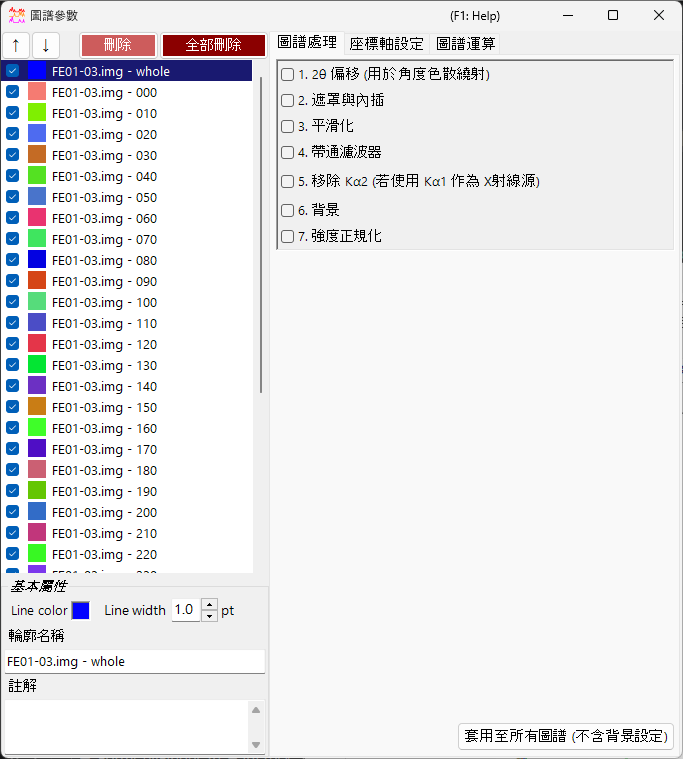The image size is (683, 759).
Task: Click color swatch of FE01-03.img - 060
Action: (x=37, y=217)
